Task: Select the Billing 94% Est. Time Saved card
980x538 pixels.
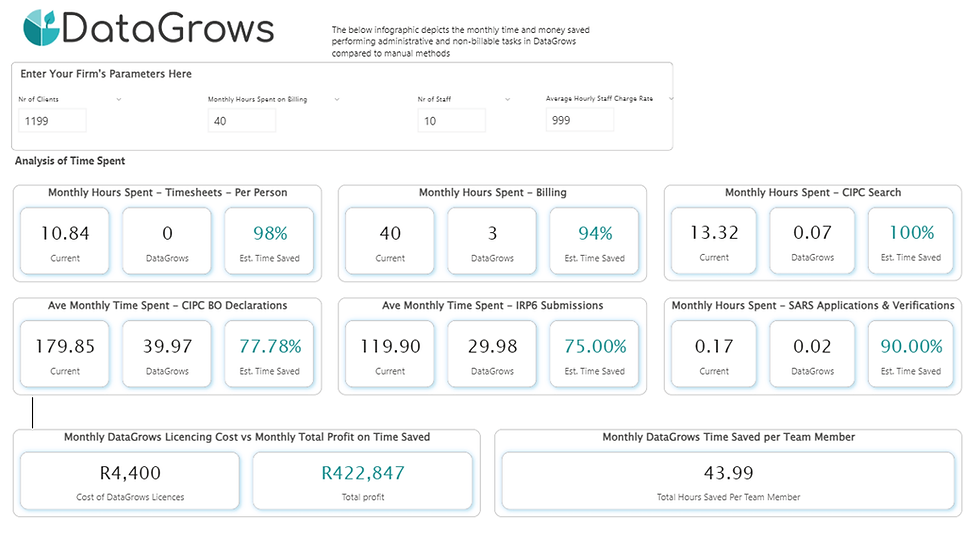Action: pos(594,241)
